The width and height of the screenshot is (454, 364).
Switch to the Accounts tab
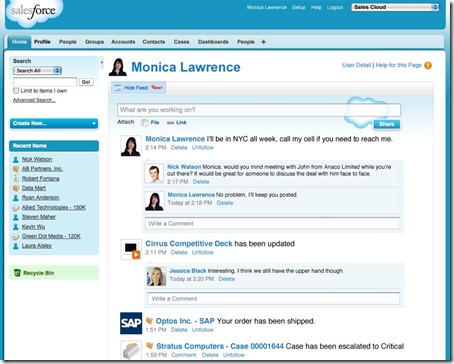[x=123, y=42]
